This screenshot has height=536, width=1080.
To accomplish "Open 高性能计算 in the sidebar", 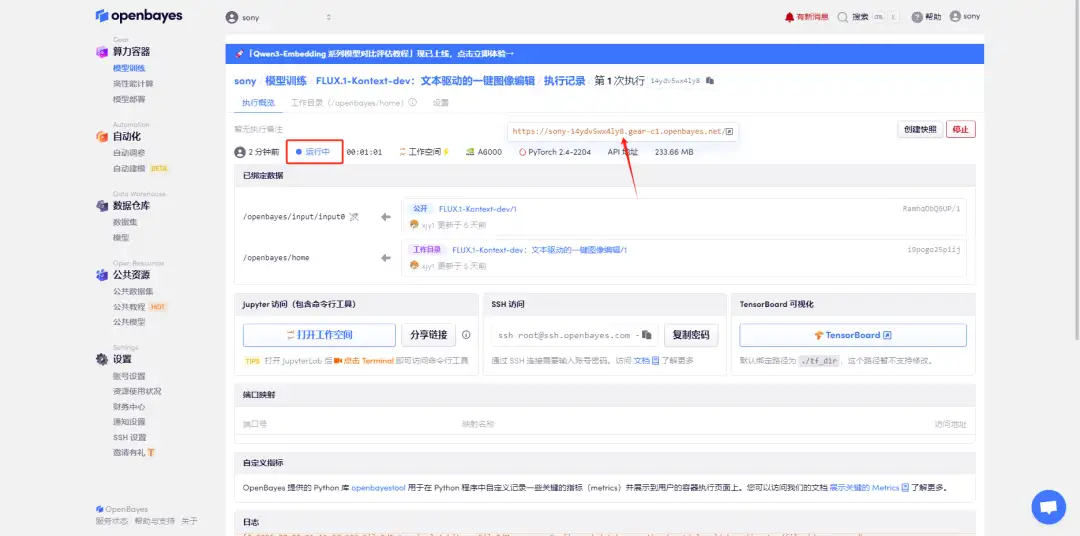I will pyautogui.click(x=134, y=83).
